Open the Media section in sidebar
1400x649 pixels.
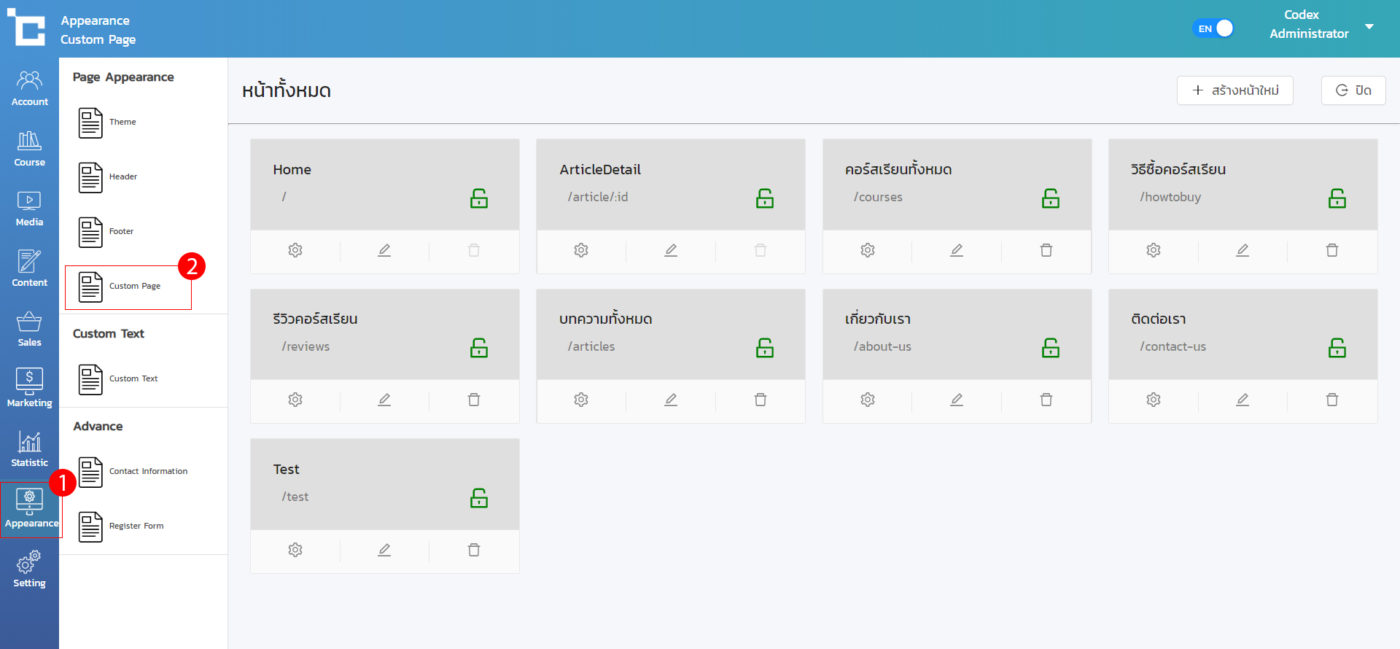[29, 209]
